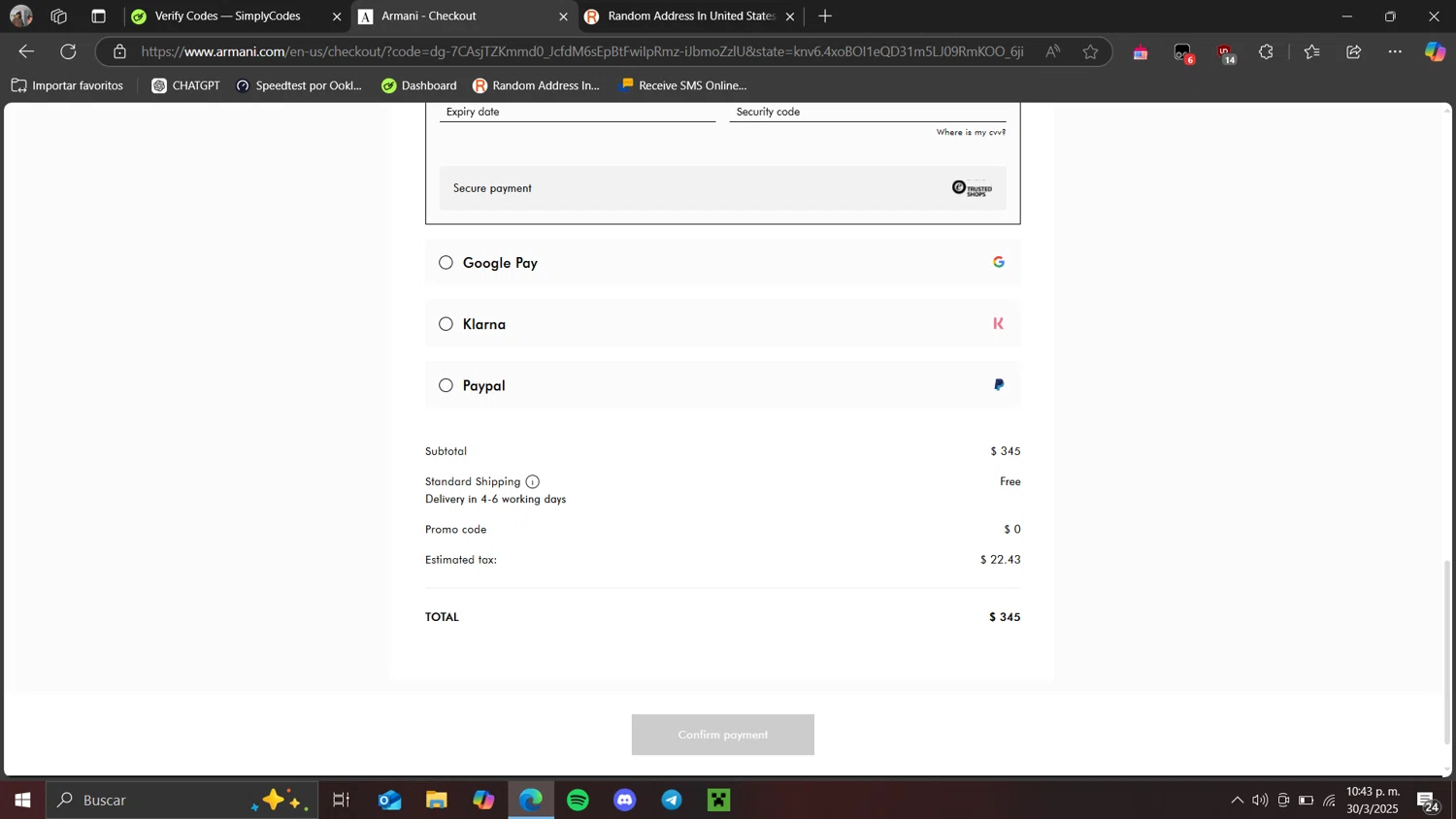Image resolution: width=1456 pixels, height=819 pixels.
Task: Open the CHATGPT bookmark
Action: pos(185,85)
